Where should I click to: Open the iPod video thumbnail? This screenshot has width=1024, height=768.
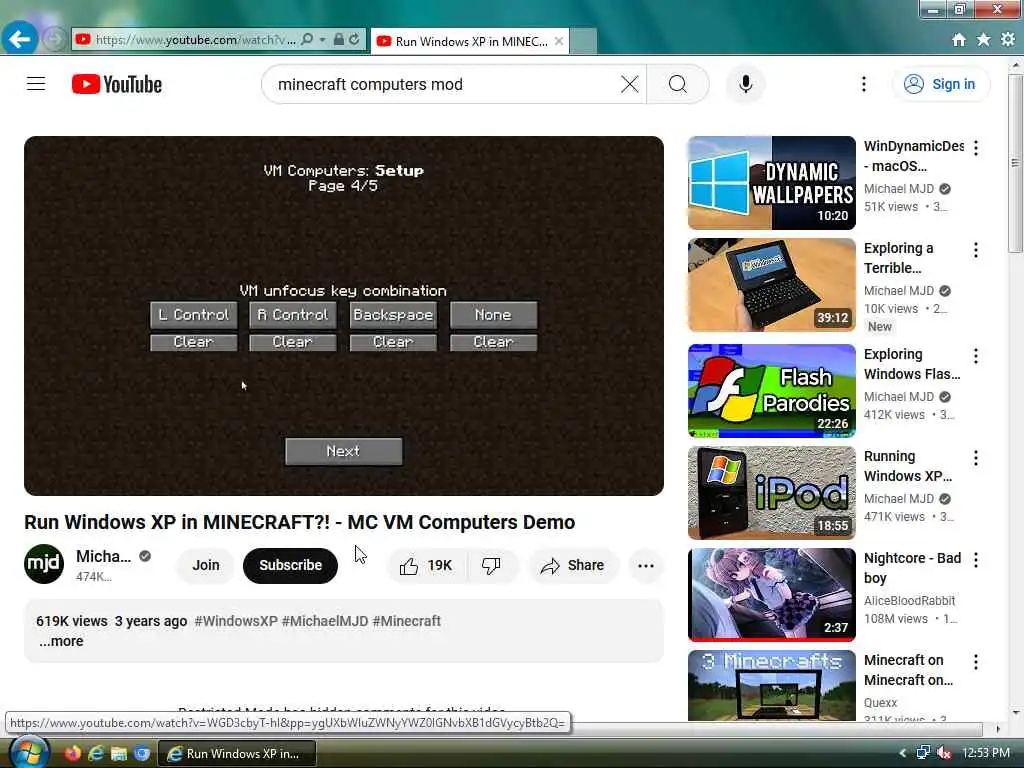tap(771, 493)
